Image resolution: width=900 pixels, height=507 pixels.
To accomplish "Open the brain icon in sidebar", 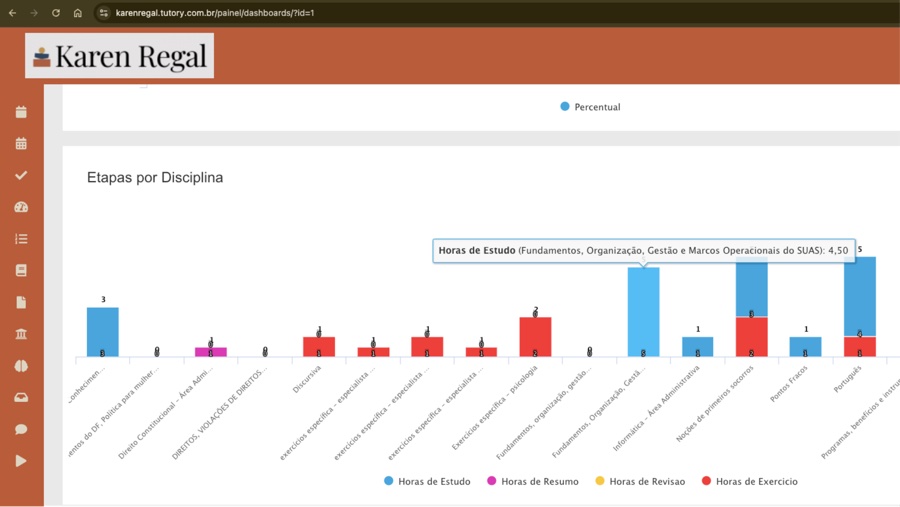I will click(x=21, y=366).
